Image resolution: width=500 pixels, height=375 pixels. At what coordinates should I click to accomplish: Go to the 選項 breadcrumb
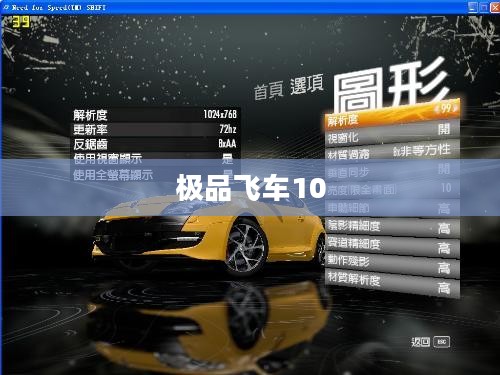coord(307,85)
